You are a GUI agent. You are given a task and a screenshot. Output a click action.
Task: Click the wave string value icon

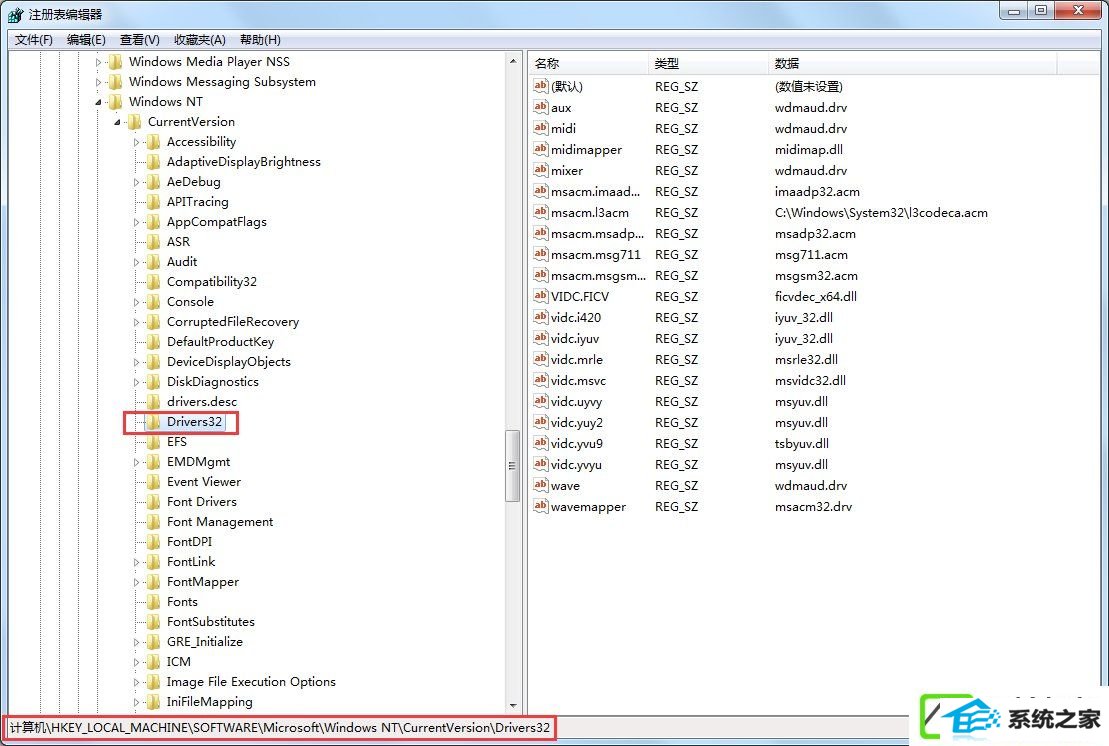540,485
